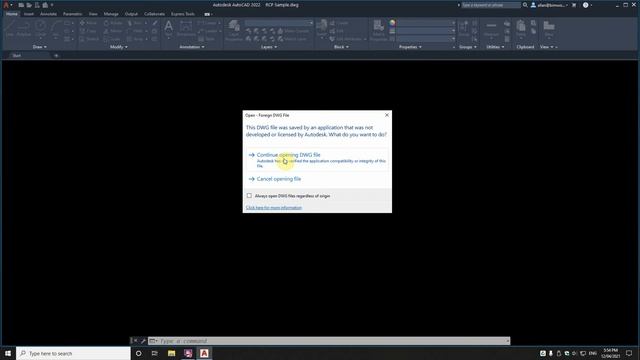Image resolution: width=640 pixels, height=360 pixels.
Task: Expand the Properties panel
Action: click(410, 47)
